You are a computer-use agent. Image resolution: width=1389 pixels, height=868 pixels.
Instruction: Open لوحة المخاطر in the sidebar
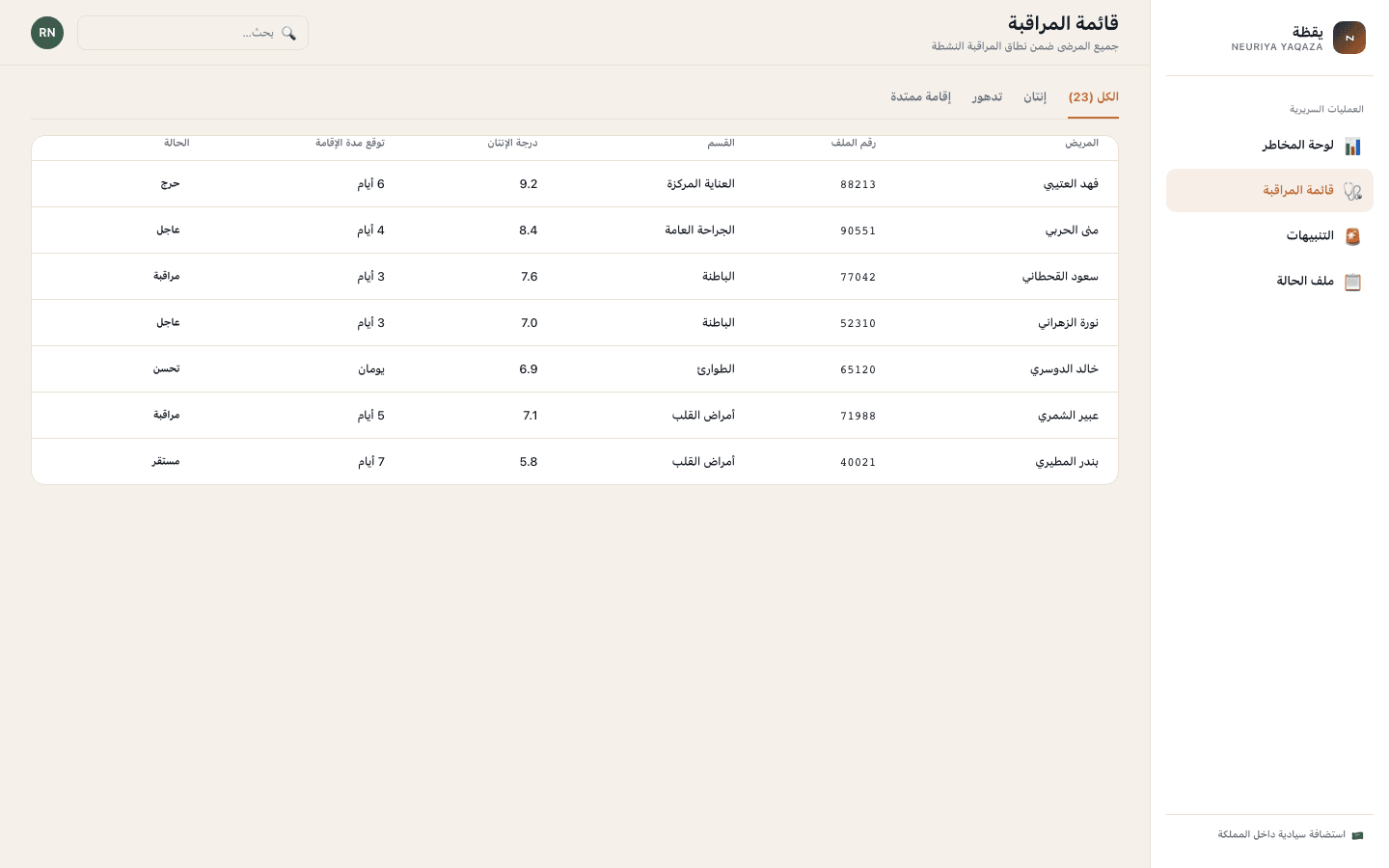point(1269,146)
